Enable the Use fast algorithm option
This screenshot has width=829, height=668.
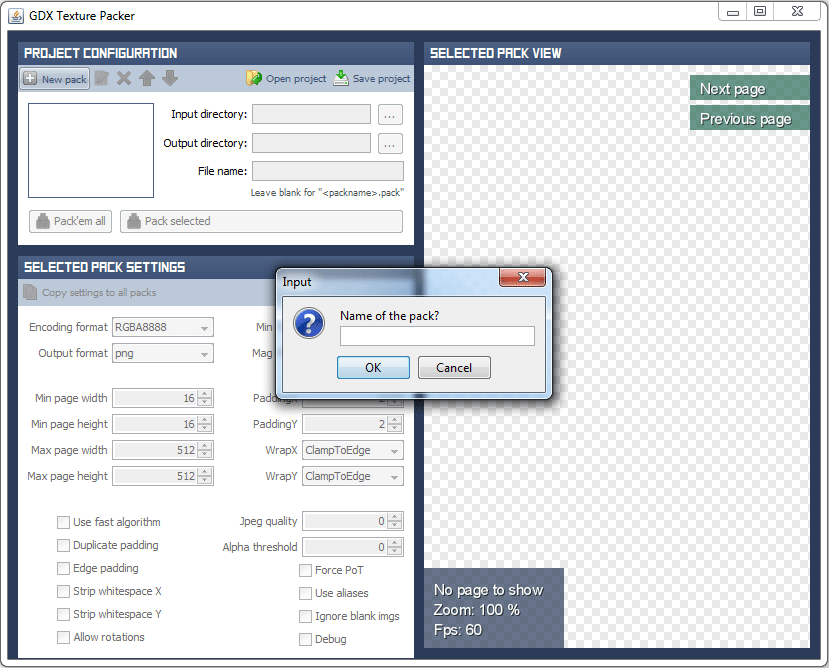tap(61, 522)
